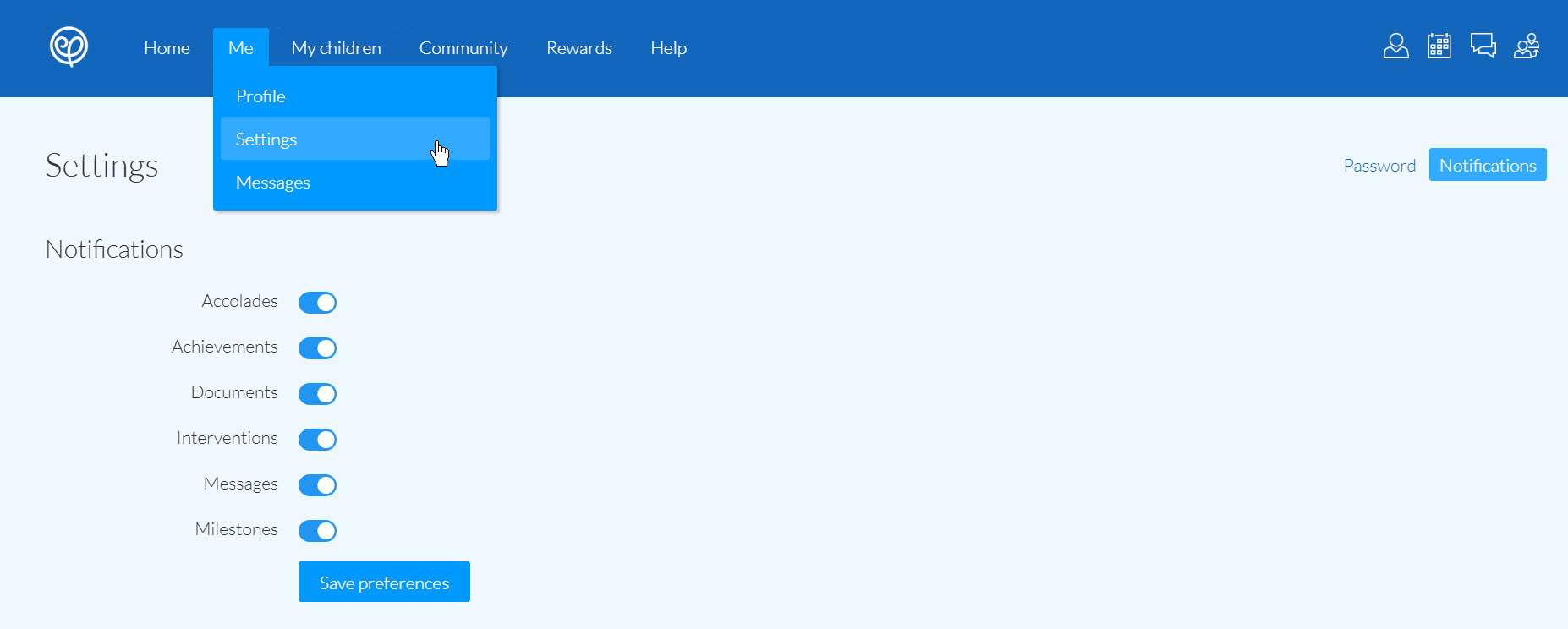Toggle the Messages notification switch
This screenshot has height=629, width=1568.
pos(318,485)
